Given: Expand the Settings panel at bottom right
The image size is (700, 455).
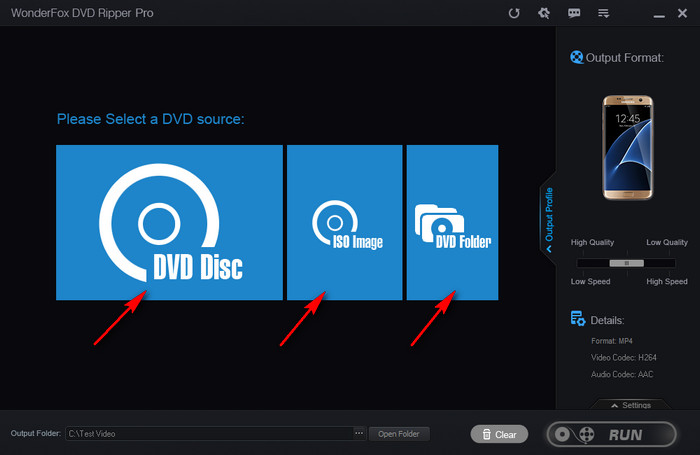Looking at the screenshot, I should coord(631,405).
